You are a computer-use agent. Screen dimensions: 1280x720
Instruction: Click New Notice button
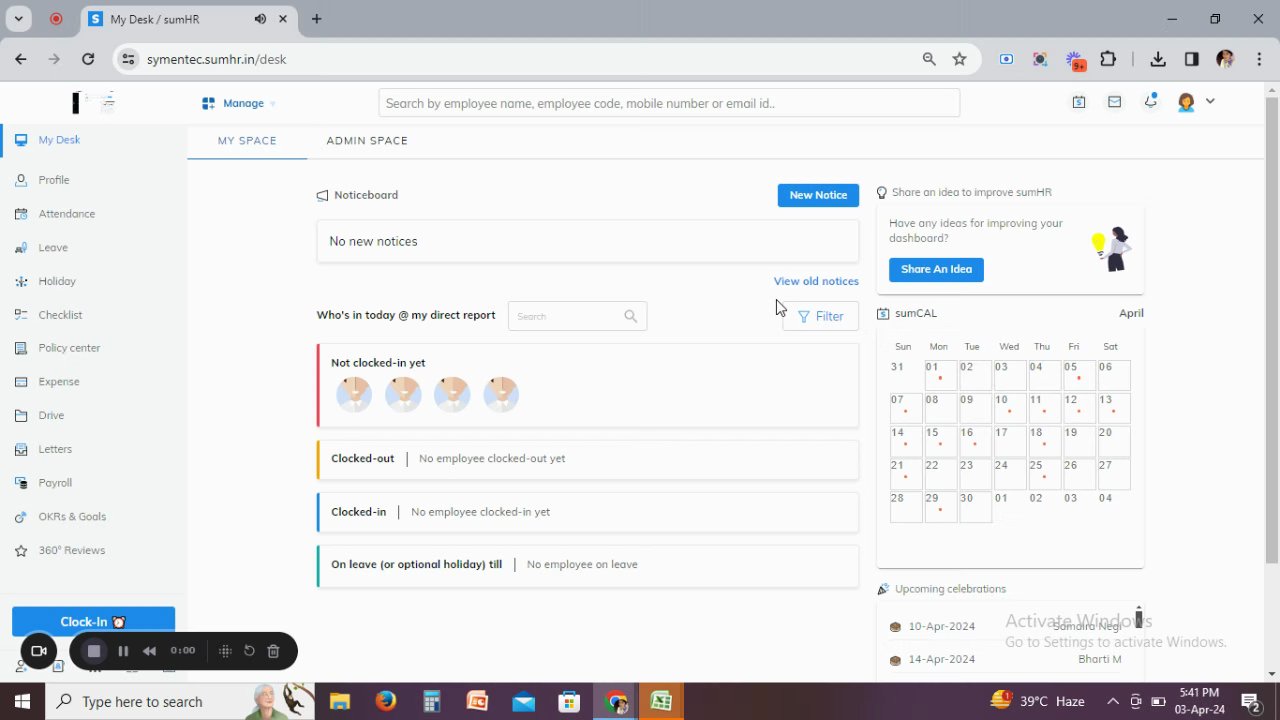818,195
